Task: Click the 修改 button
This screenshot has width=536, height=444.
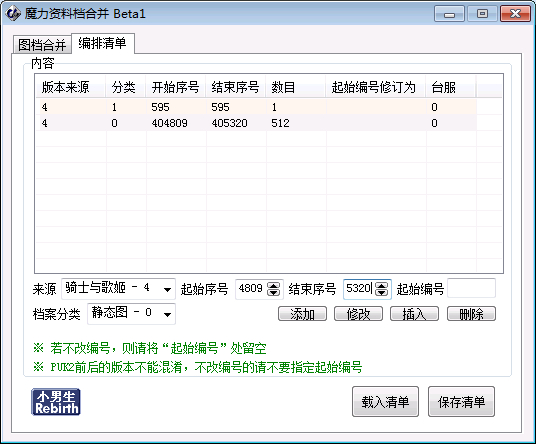Action: (x=358, y=314)
